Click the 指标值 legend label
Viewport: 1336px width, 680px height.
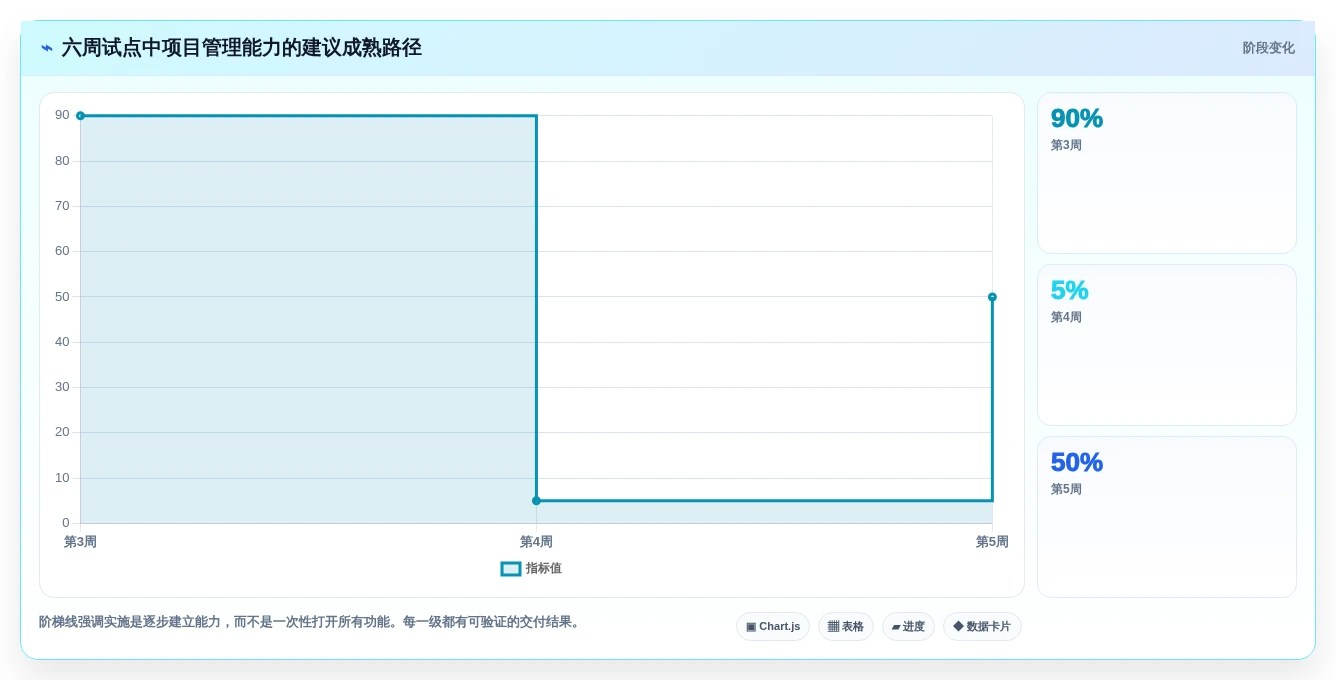tap(544, 569)
